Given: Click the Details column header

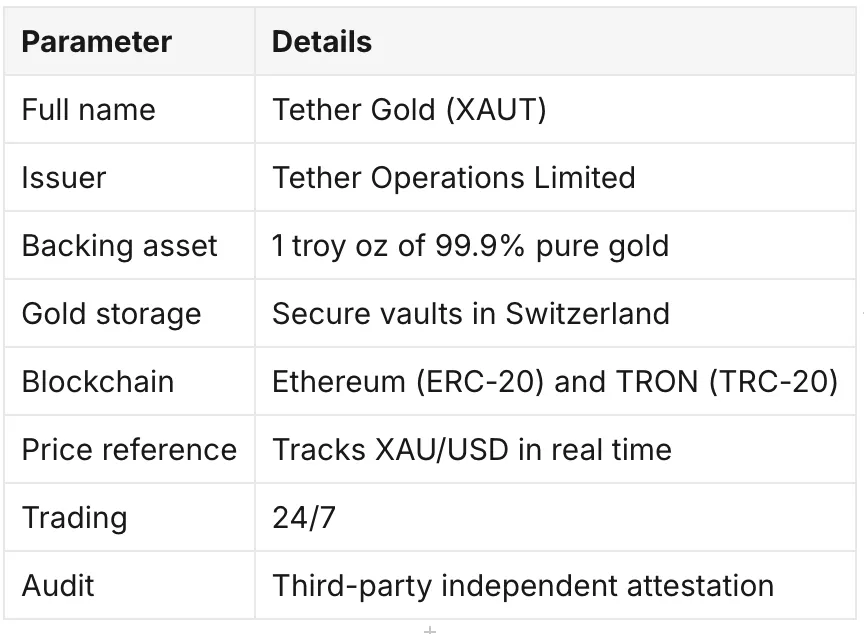Looking at the screenshot, I should tap(555, 41).
